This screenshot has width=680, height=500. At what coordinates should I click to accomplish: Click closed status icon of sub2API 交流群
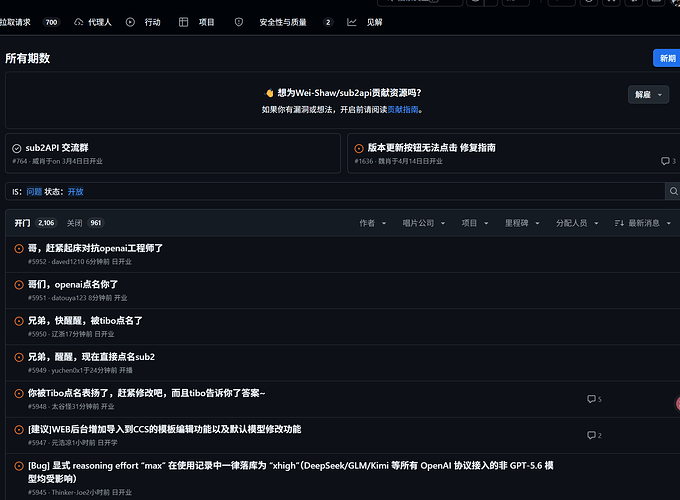click(x=16, y=149)
